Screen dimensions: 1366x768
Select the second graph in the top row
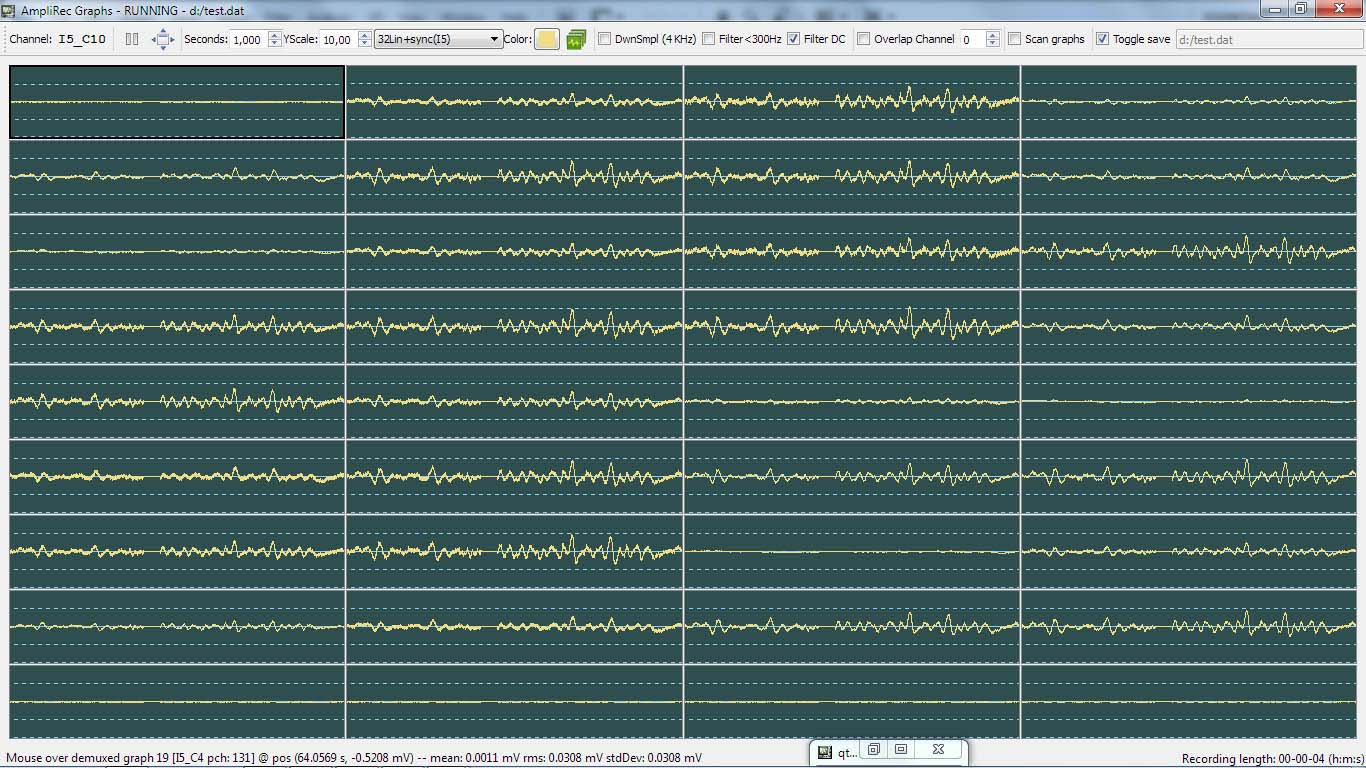click(x=514, y=102)
